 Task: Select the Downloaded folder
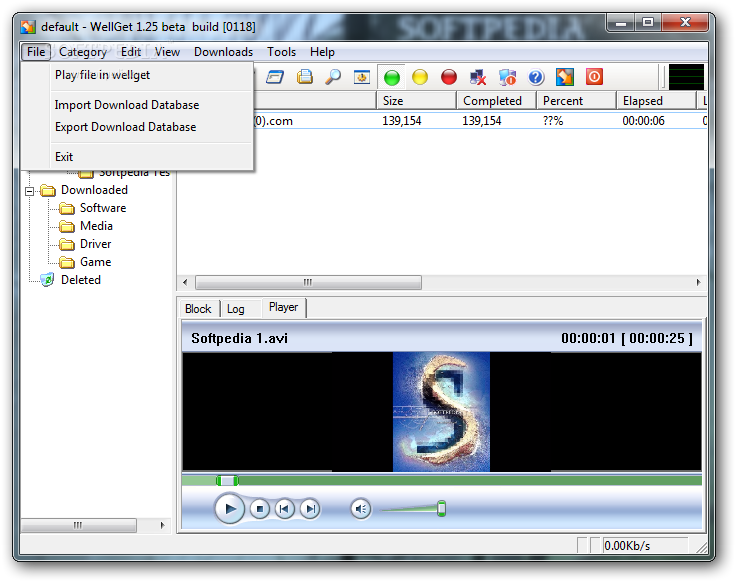click(x=94, y=190)
